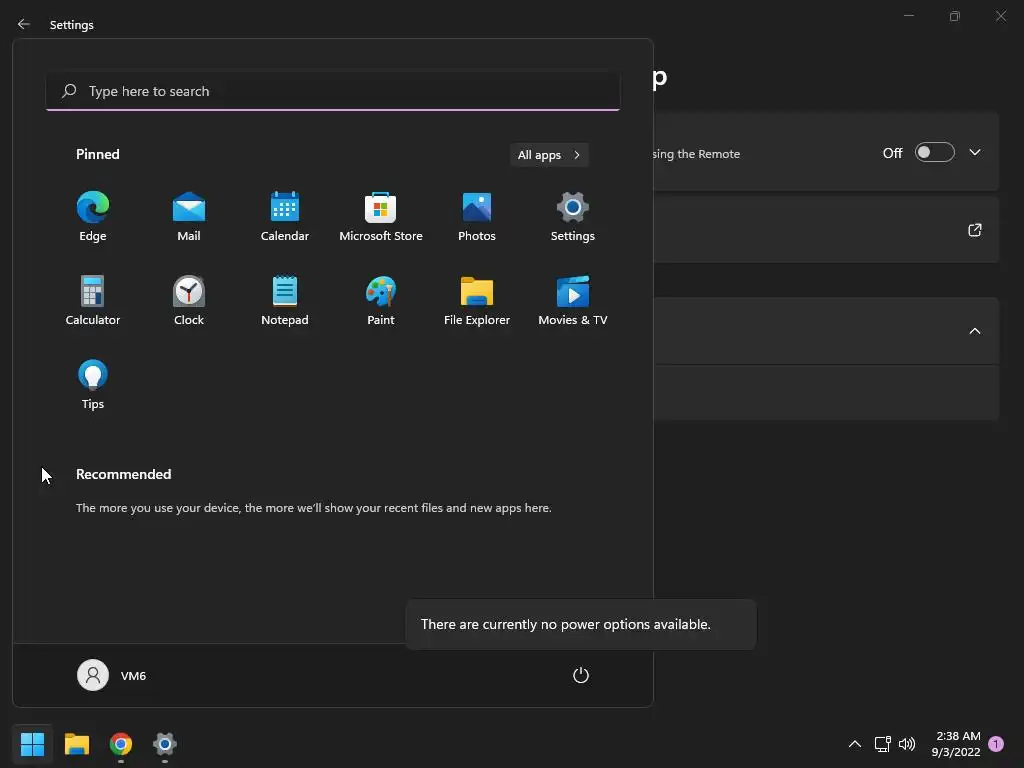Launch the Photos app

pyautogui.click(x=477, y=217)
